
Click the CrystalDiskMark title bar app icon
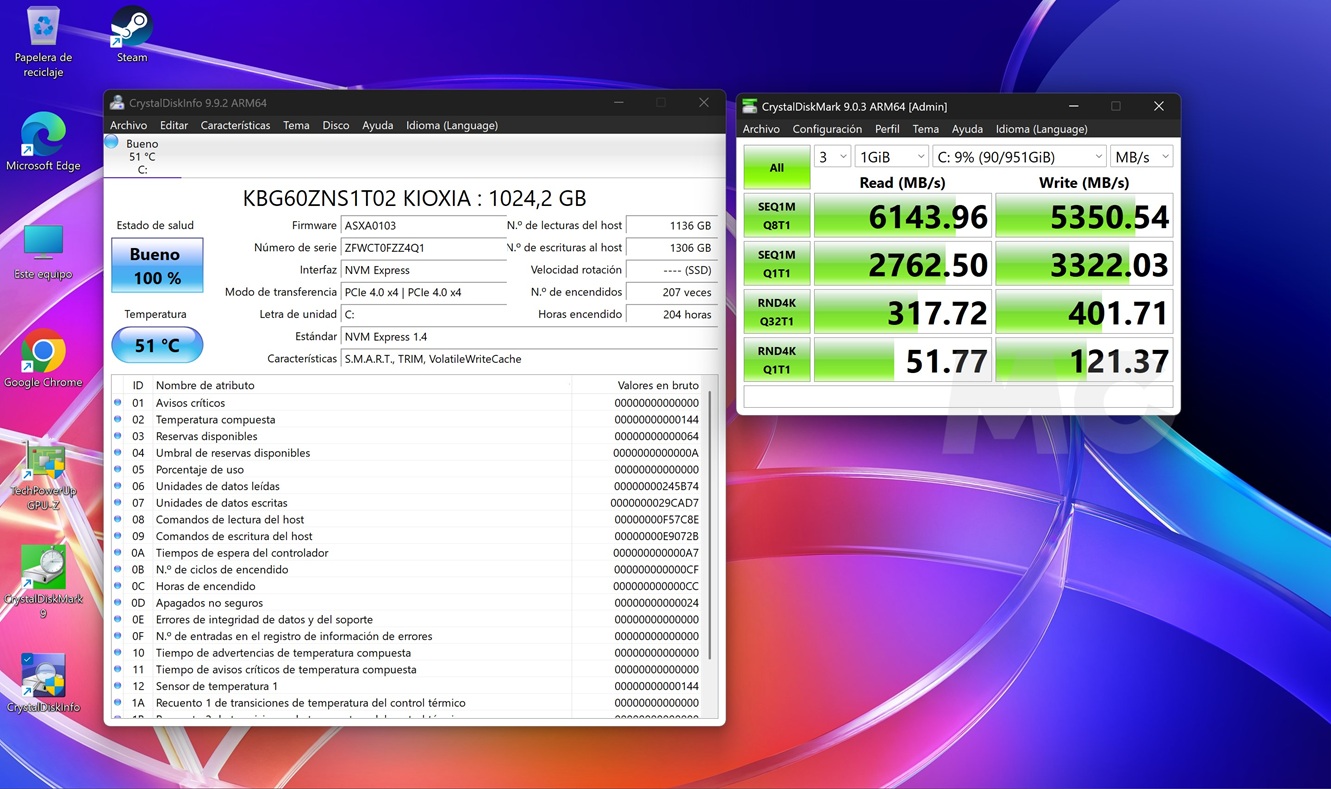click(749, 106)
